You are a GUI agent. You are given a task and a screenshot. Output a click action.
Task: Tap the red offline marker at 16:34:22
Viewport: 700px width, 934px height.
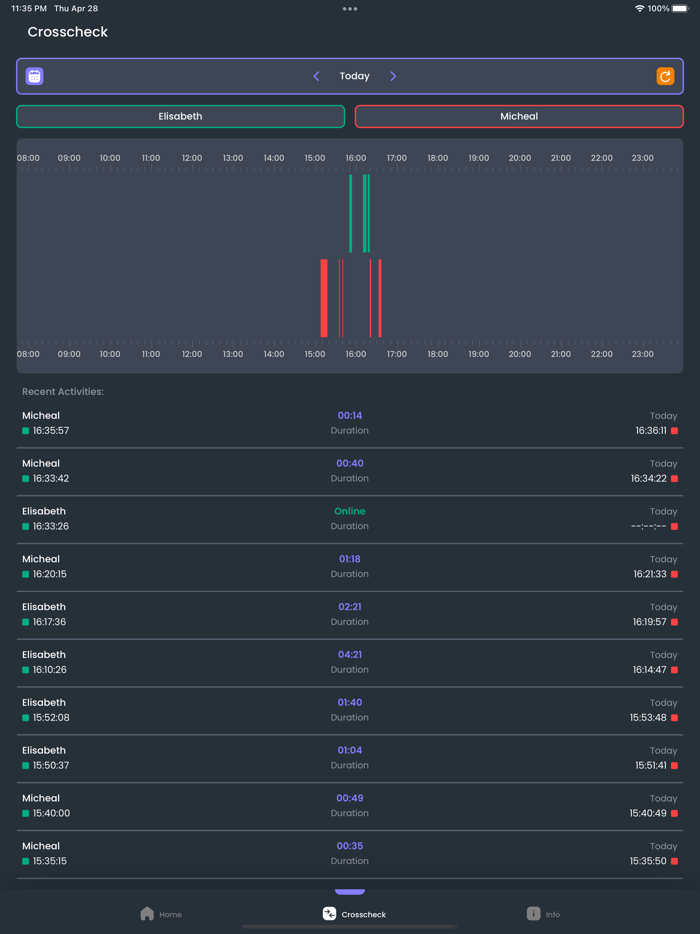pyautogui.click(x=675, y=479)
